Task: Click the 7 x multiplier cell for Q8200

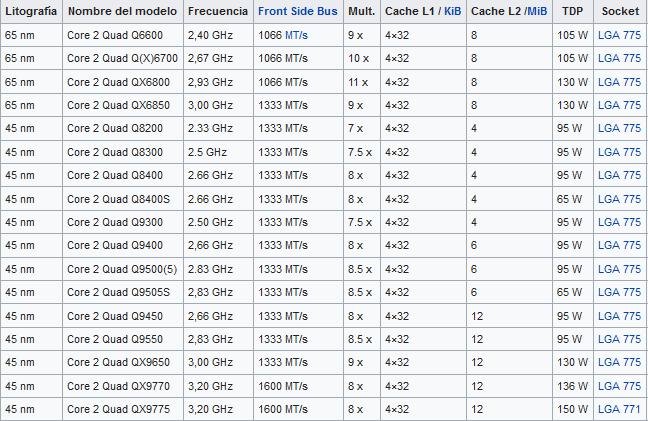Action: (x=362, y=128)
